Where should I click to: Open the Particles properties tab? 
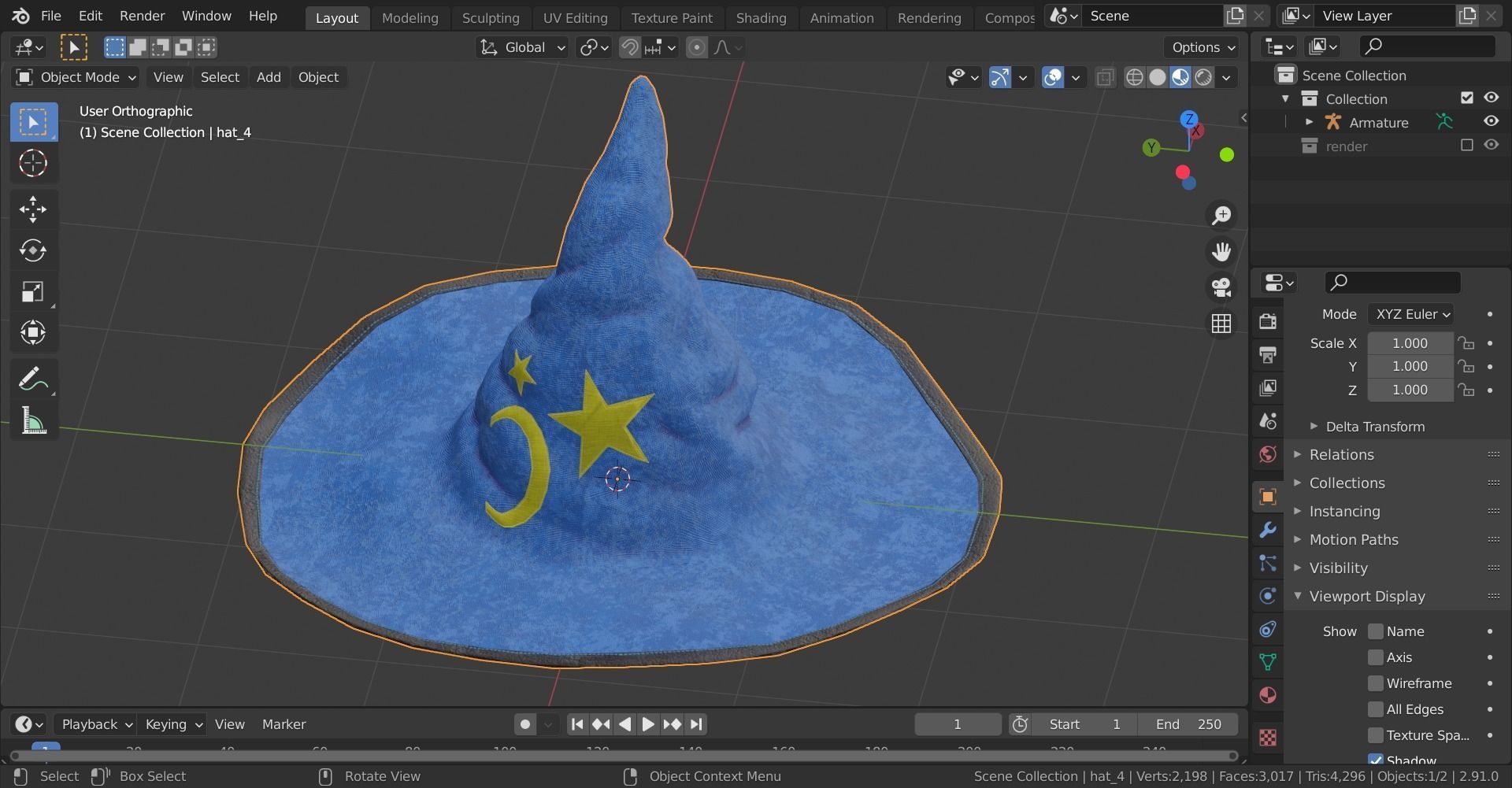click(1268, 563)
